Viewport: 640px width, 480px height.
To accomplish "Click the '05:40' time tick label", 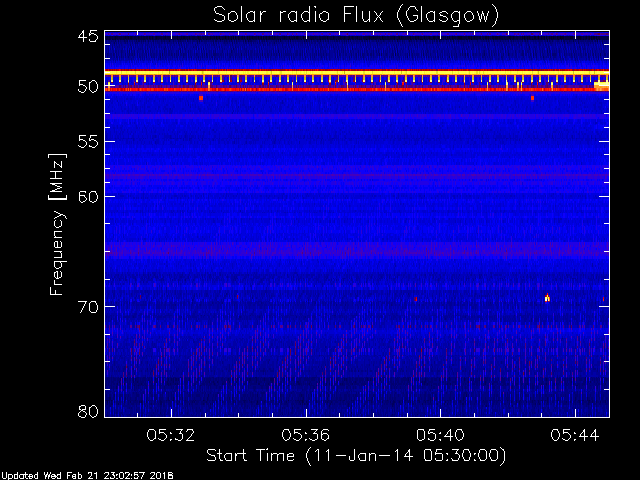I will click(x=440, y=435).
